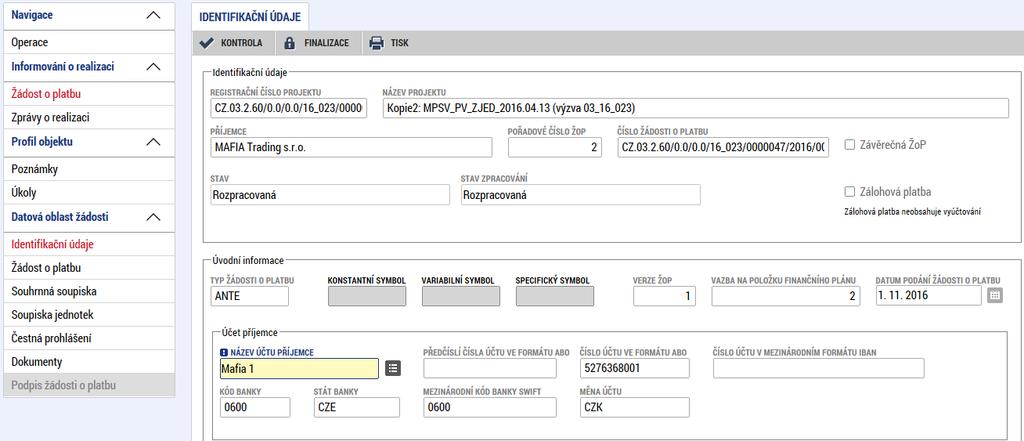The width and height of the screenshot is (1024, 441).
Task: Open Žádost o platbu under Informování o realizaci
Action: click(89, 94)
